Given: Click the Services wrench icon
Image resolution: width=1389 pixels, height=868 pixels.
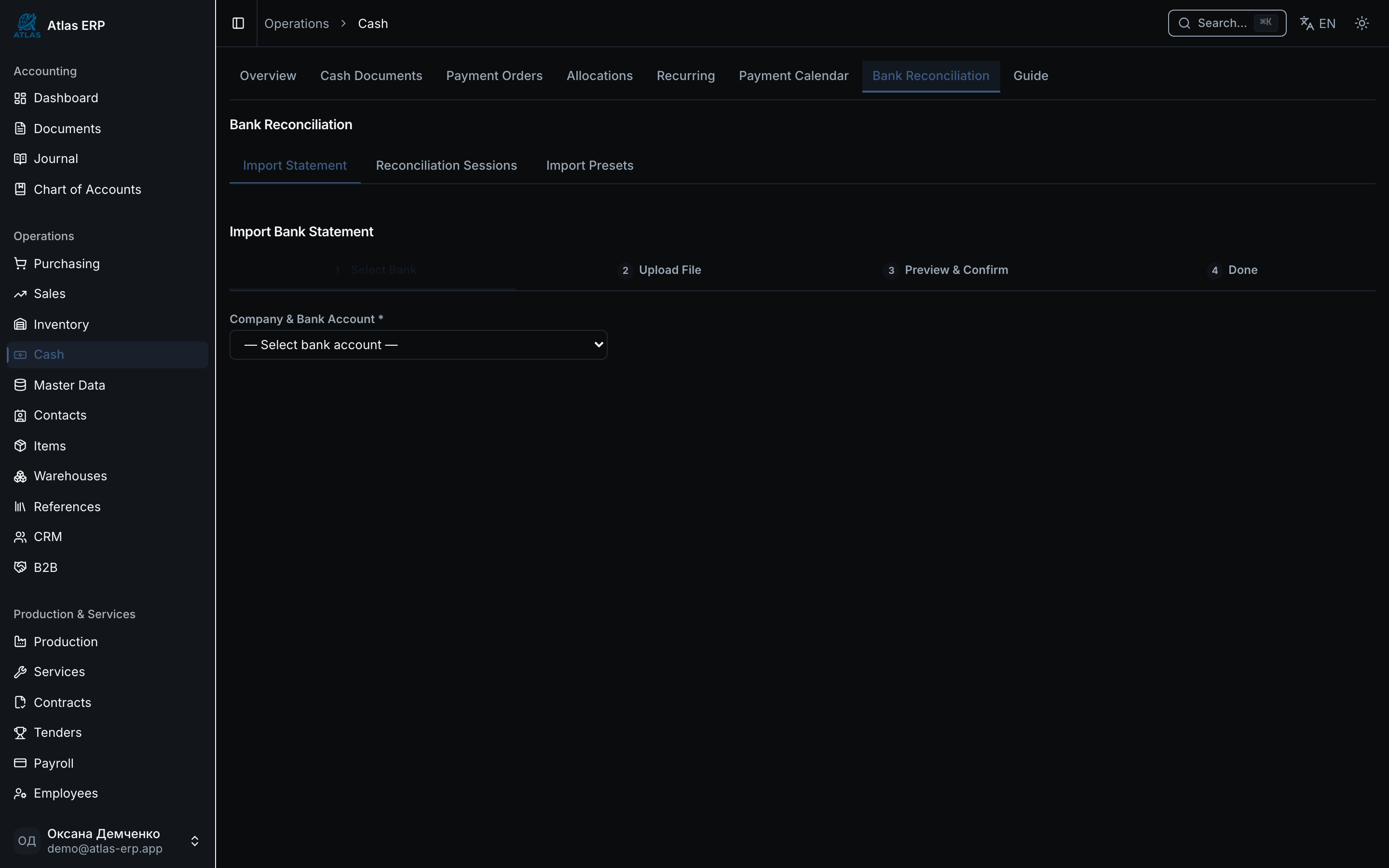Looking at the screenshot, I should tap(20, 672).
